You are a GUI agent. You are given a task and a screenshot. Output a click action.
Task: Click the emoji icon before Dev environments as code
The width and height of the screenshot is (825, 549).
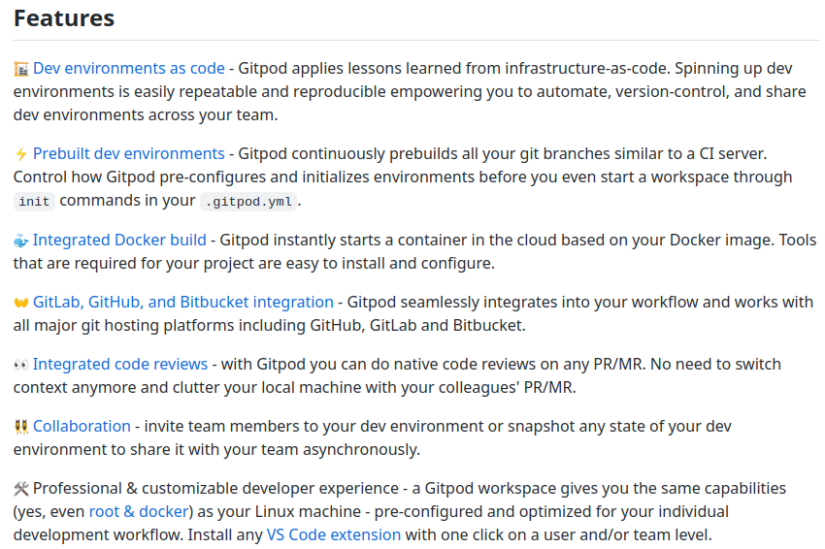click(x=21, y=69)
